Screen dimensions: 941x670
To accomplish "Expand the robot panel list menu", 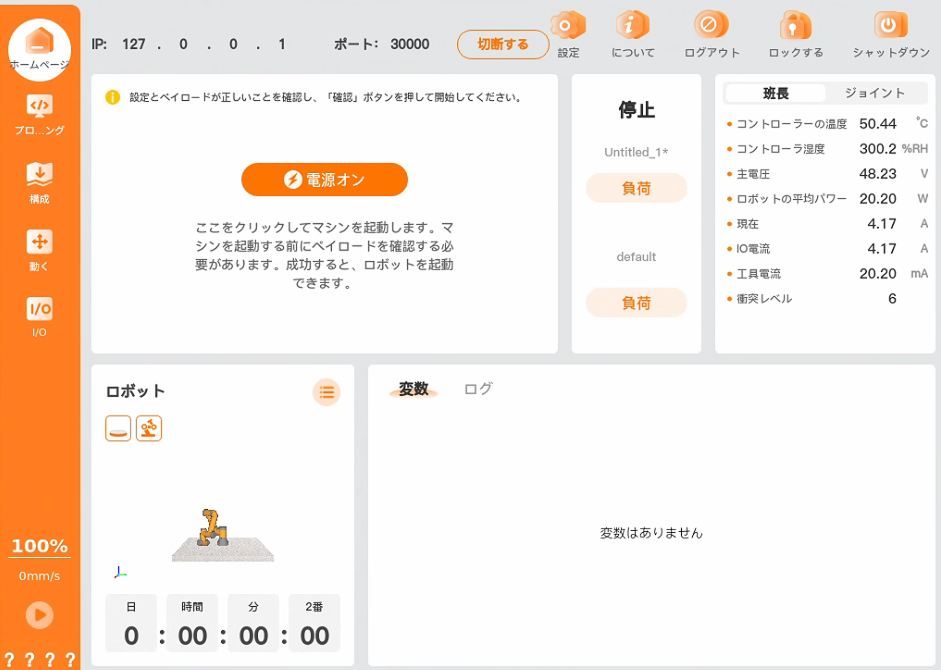I will click(x=326, y=392).
